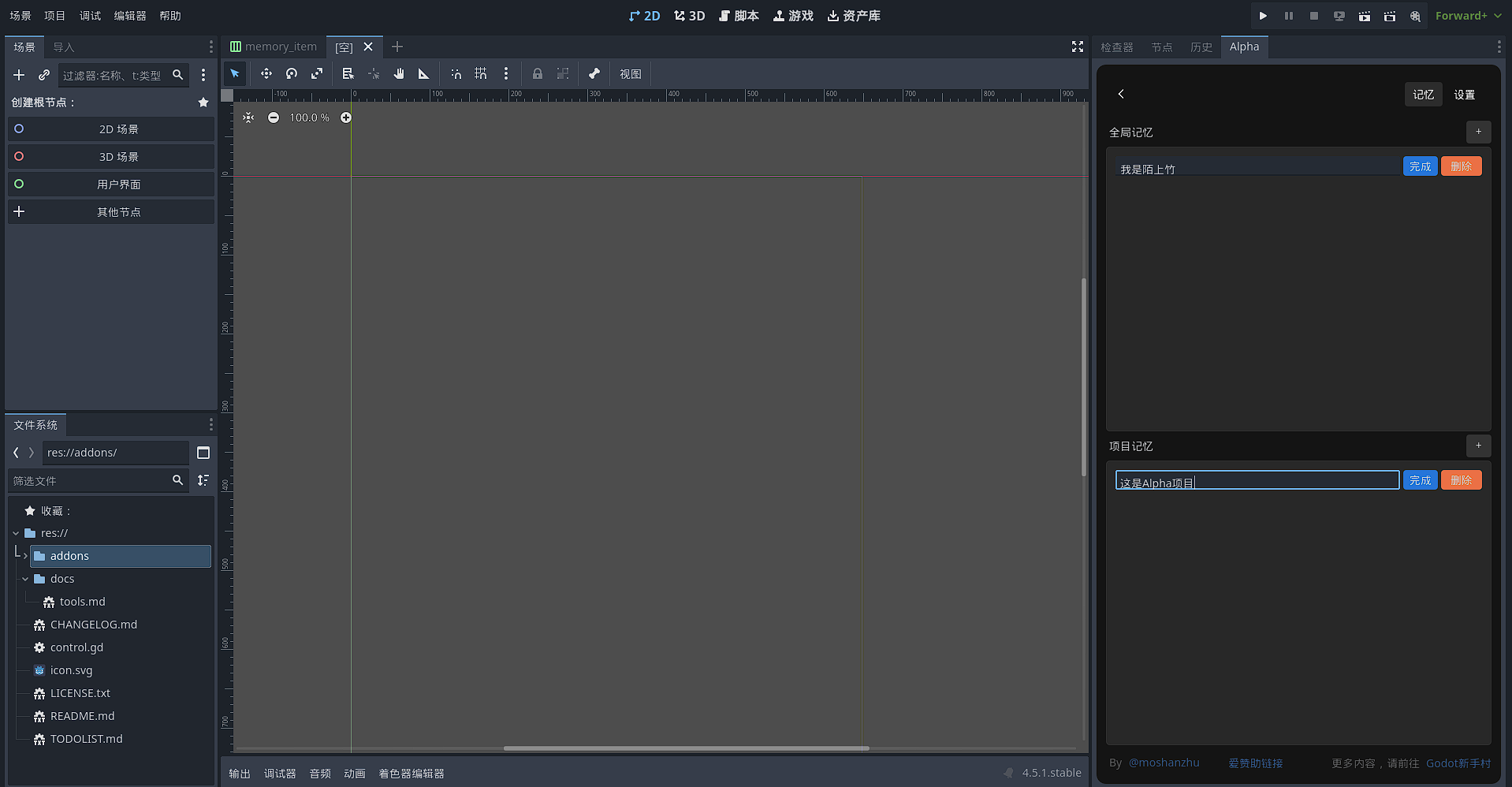This screenshot has height=787, width=1512.
Task: Center the viewport using the center icon
Action: click(248, 117)
